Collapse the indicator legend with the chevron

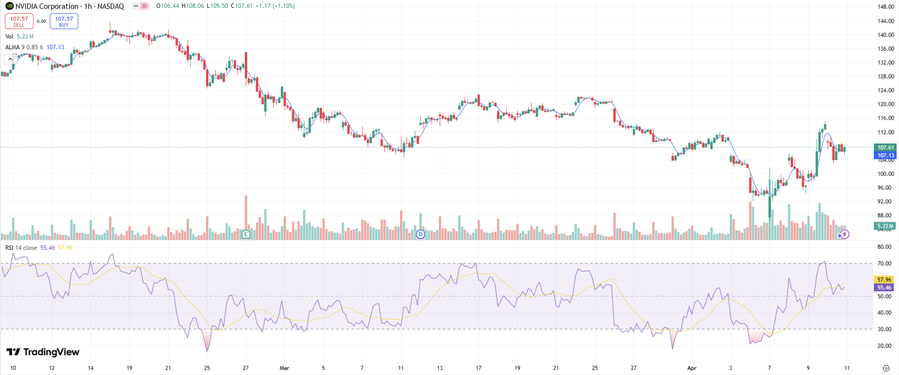point(10,58)
